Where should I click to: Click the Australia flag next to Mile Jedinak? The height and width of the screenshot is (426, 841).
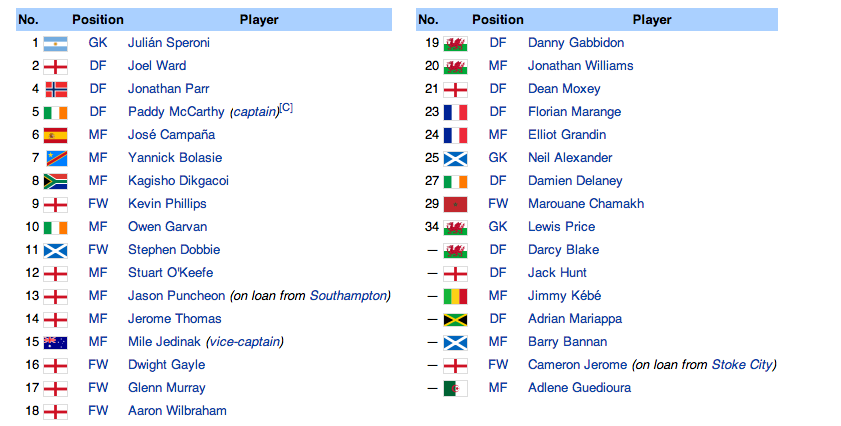[x=55, y=342]
